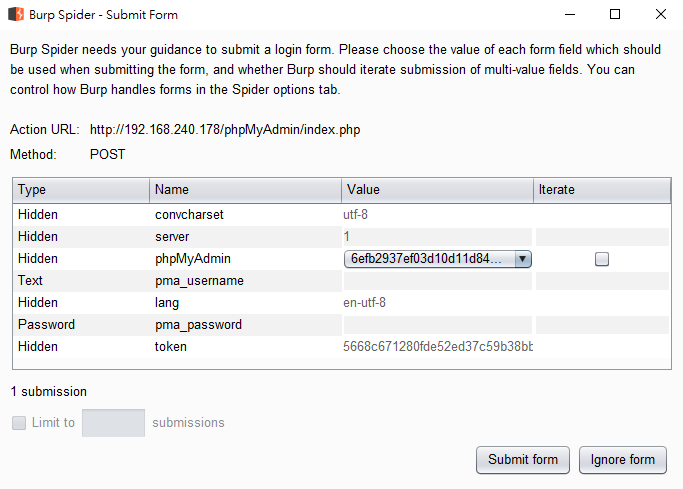The height and width of the screenshot is (489, 683).
Task: Select the token value cell
Action: [437, 347]
